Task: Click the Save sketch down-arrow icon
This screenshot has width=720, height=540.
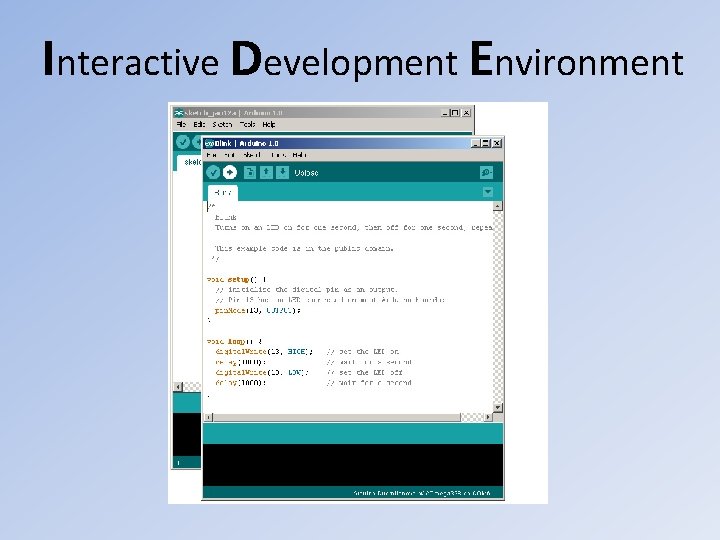Action: pyautogui.click(x=283, y=172)
